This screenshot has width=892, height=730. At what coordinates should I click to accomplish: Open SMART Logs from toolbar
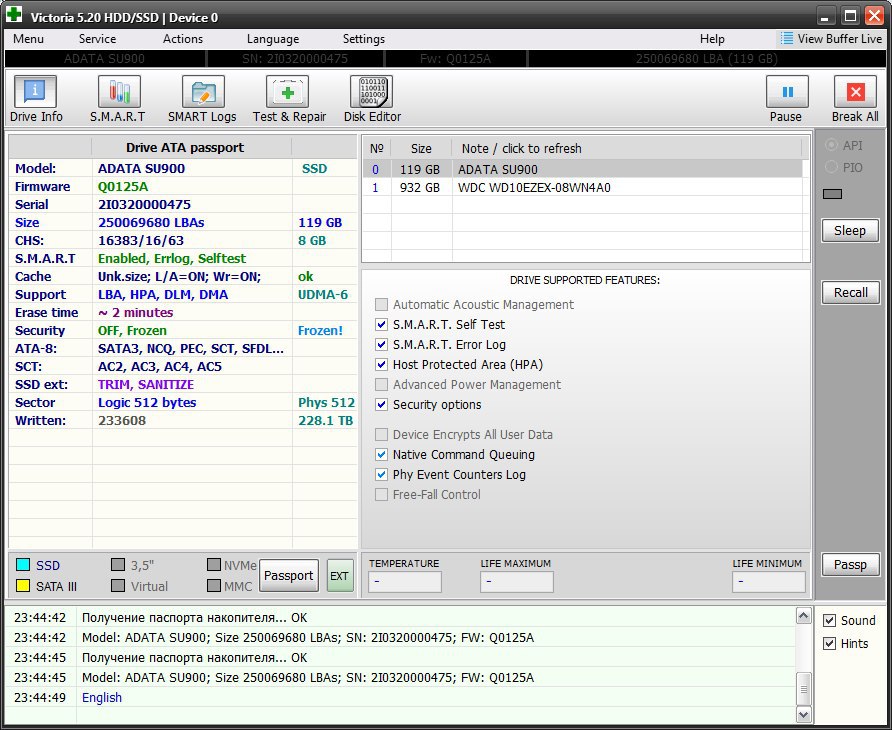tap(203, 92)
